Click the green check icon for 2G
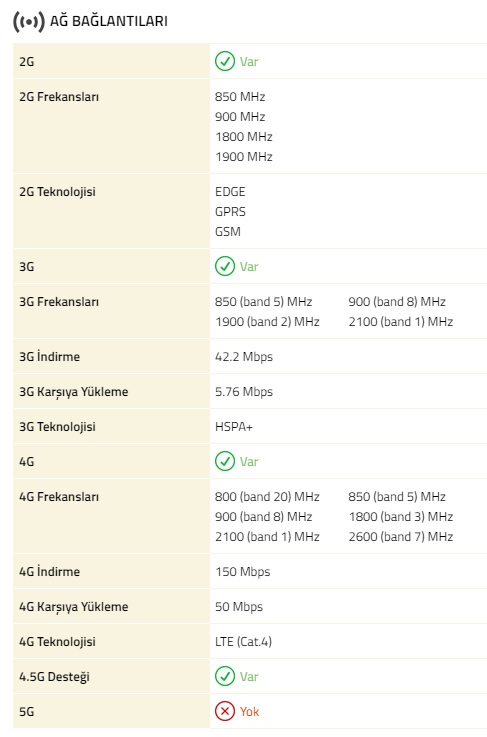 click(x=225, y=61)
